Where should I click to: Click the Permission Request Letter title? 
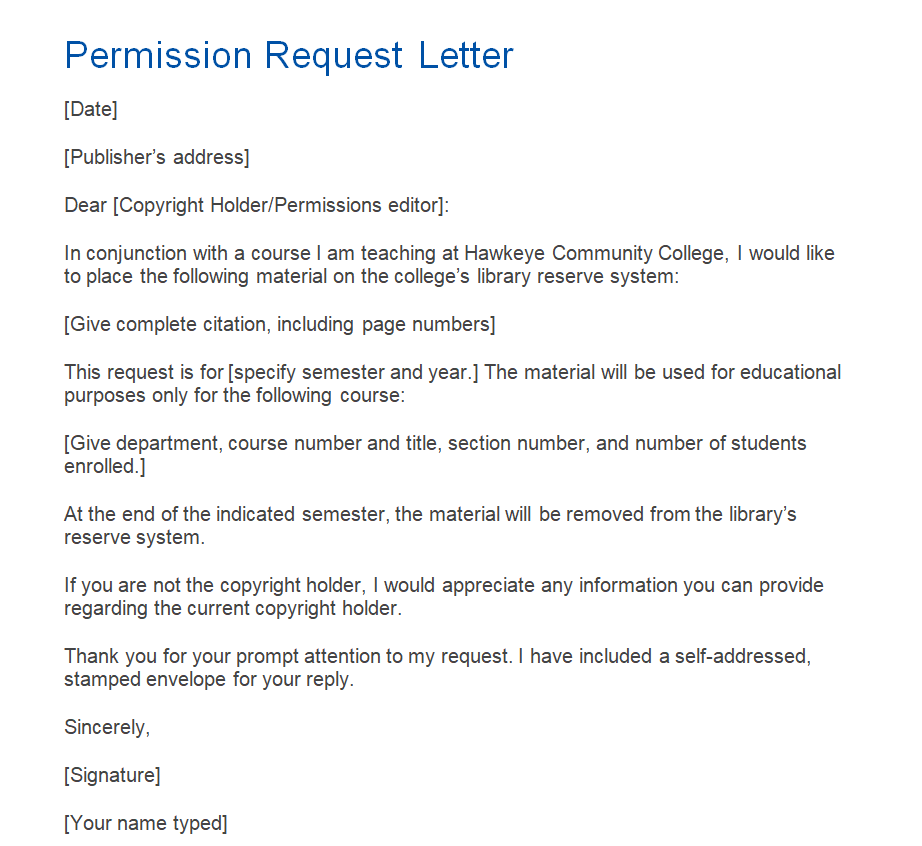click(x=289, y=55)
